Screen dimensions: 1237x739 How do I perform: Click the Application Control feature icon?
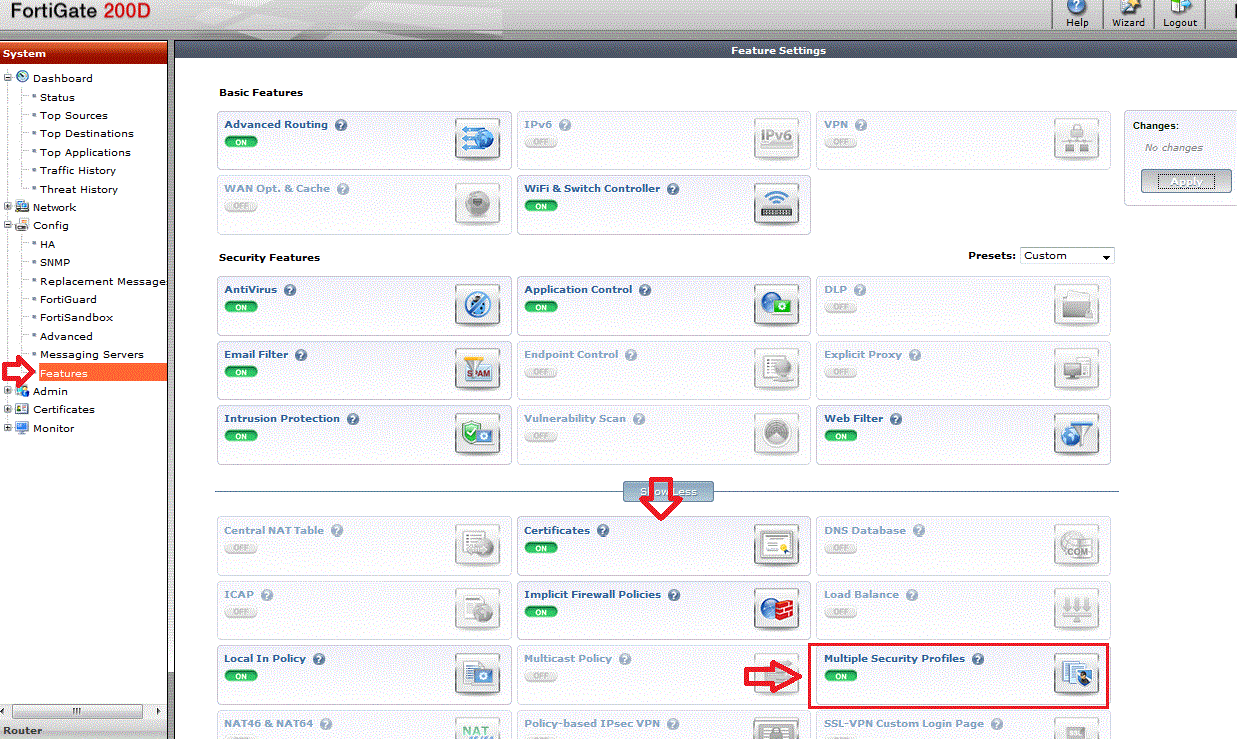[x=777, y=305]
